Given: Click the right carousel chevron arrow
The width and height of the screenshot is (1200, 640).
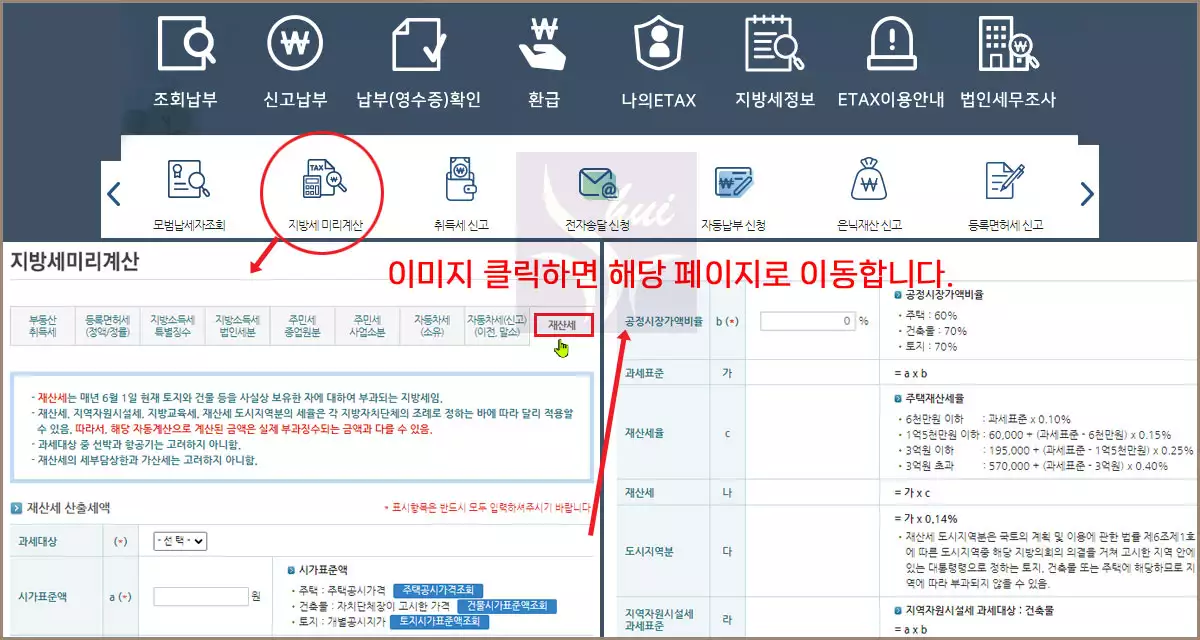Looking at the screenshot, I should point(1086,193).
